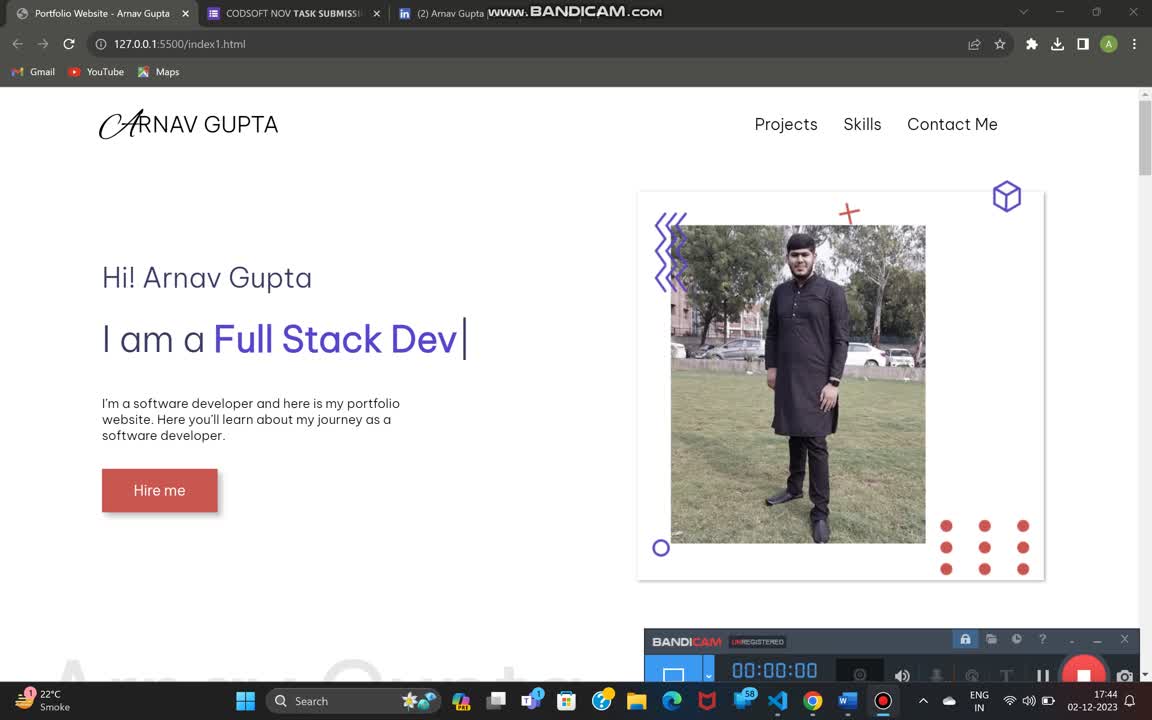Click the taskbar Search box
The image size is (1152, 720).
pyautogui.click(x=353, y=701)
